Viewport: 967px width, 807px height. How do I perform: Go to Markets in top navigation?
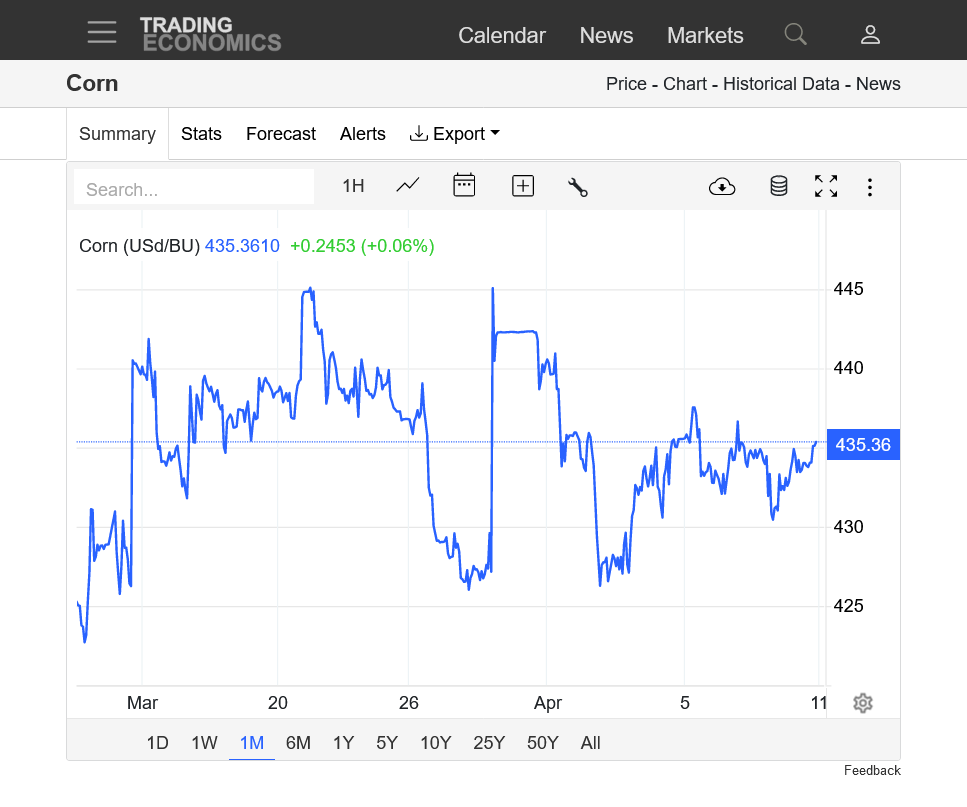[705, 35]
